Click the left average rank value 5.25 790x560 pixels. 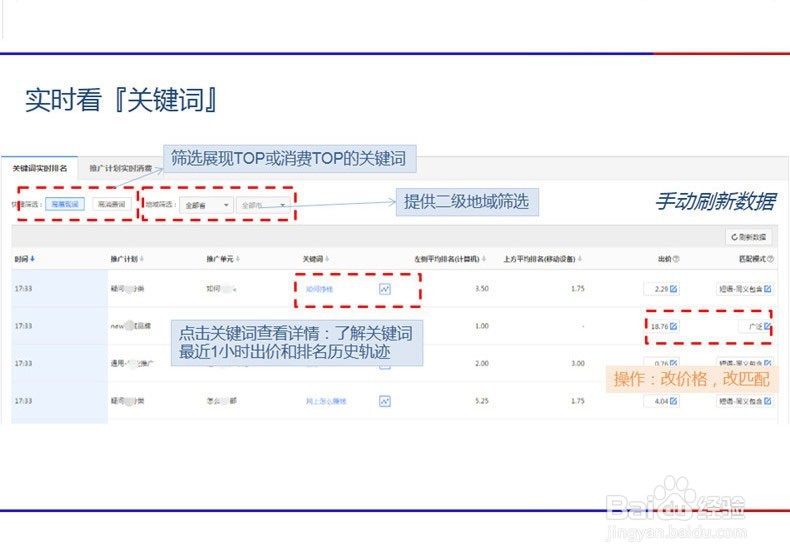click(x=482, y=401)
